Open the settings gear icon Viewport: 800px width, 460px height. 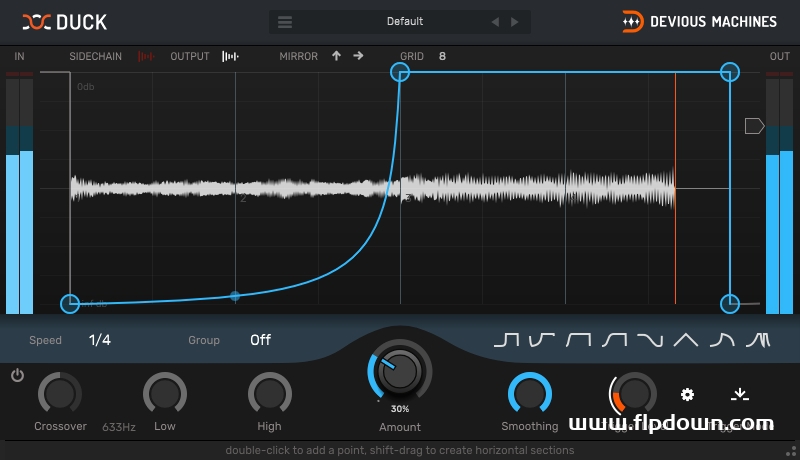[687, 395]
